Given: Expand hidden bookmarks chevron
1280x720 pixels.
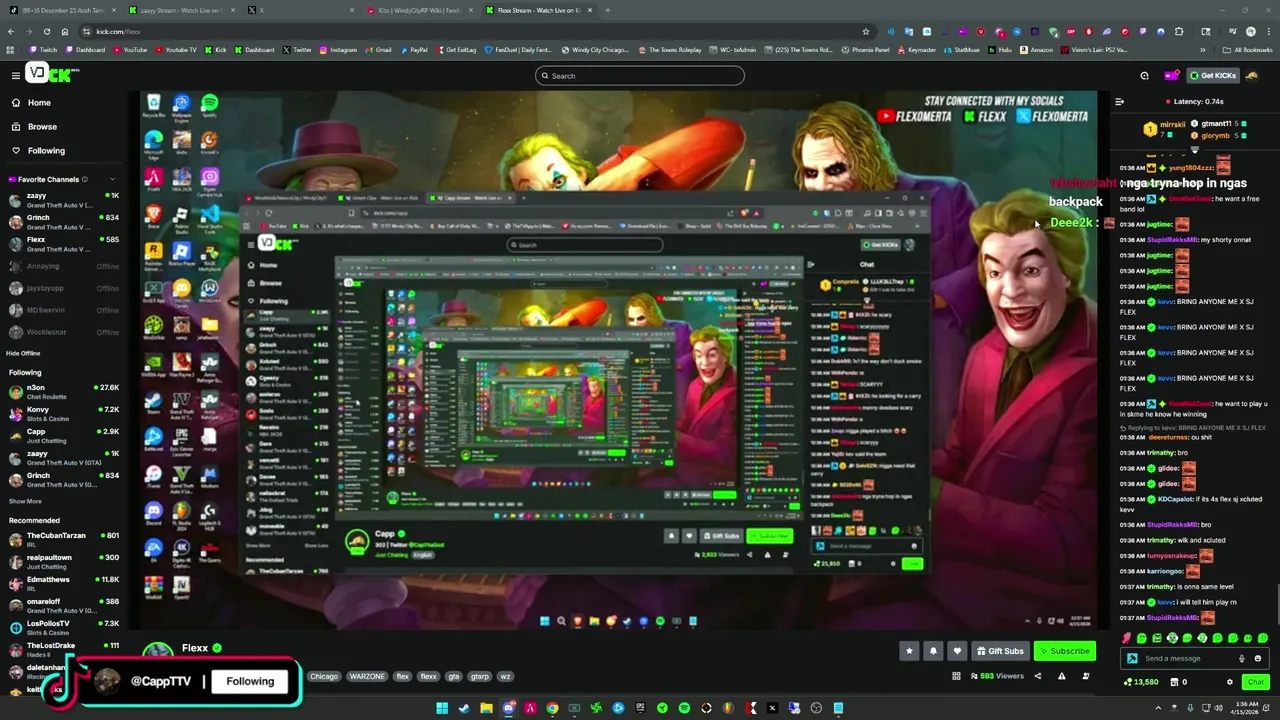Looking at the screenshot, I should click(x=1203, y=50).
